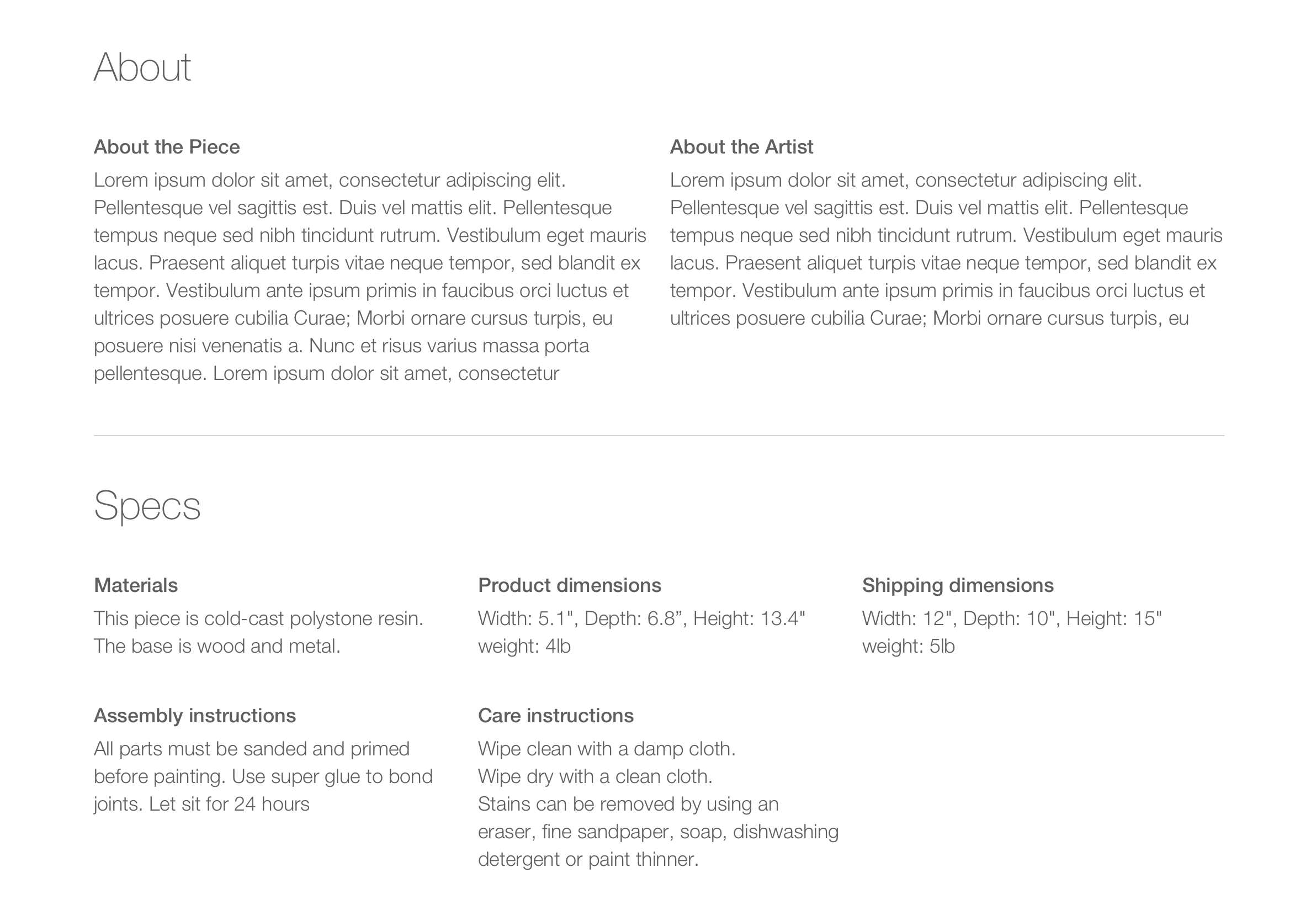Click the About section heading
Screen dimensions: 1316x910
[142, 67]
